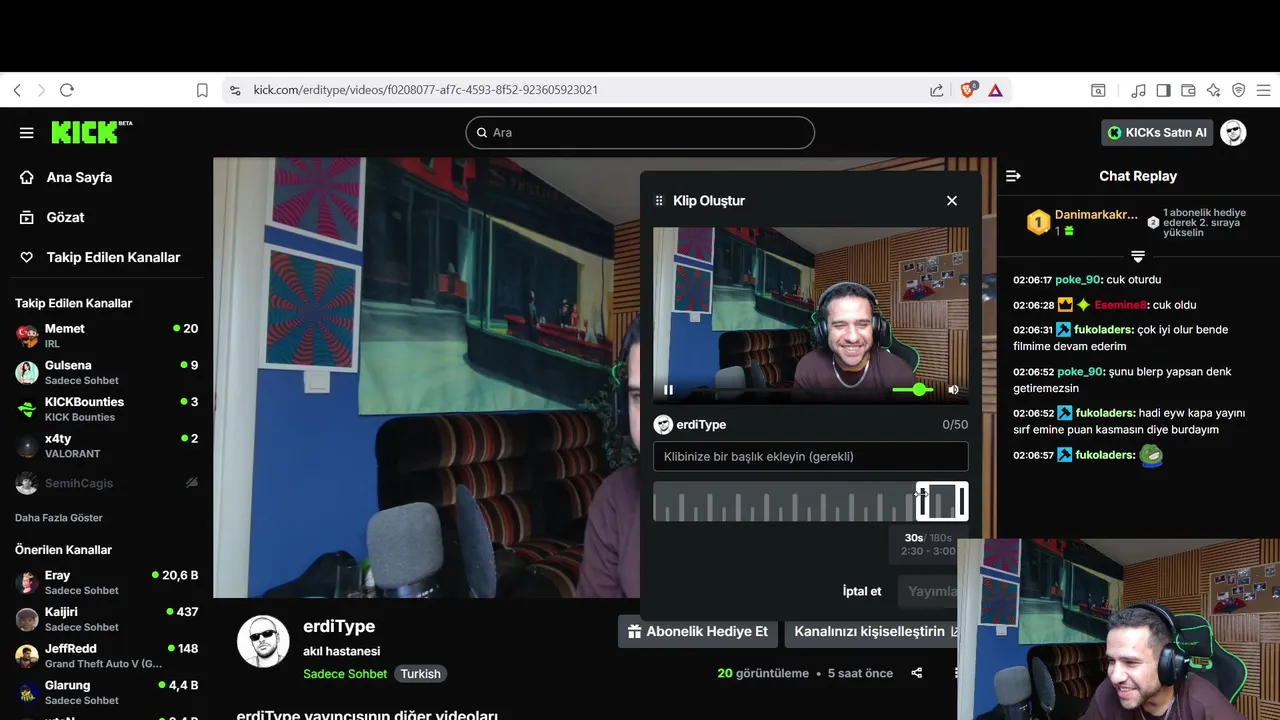Reload the current page

[67, 90]
